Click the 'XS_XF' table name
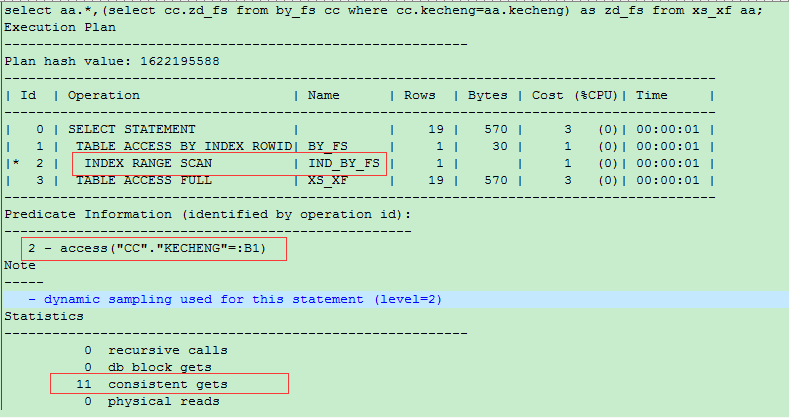The image size is (789, 418). tap(328, 181)
